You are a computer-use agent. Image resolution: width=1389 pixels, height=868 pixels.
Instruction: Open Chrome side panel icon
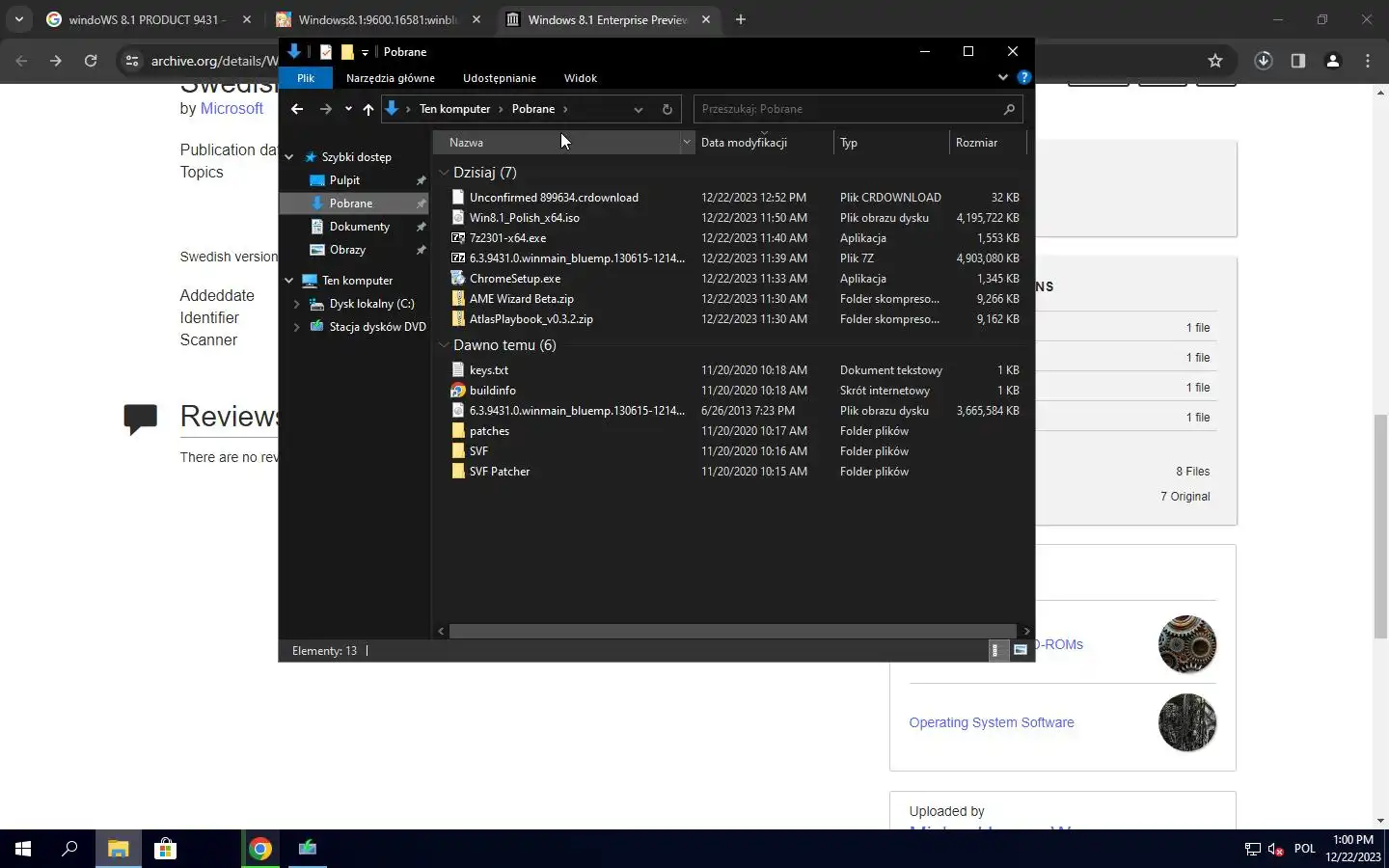click(1298, 61)
